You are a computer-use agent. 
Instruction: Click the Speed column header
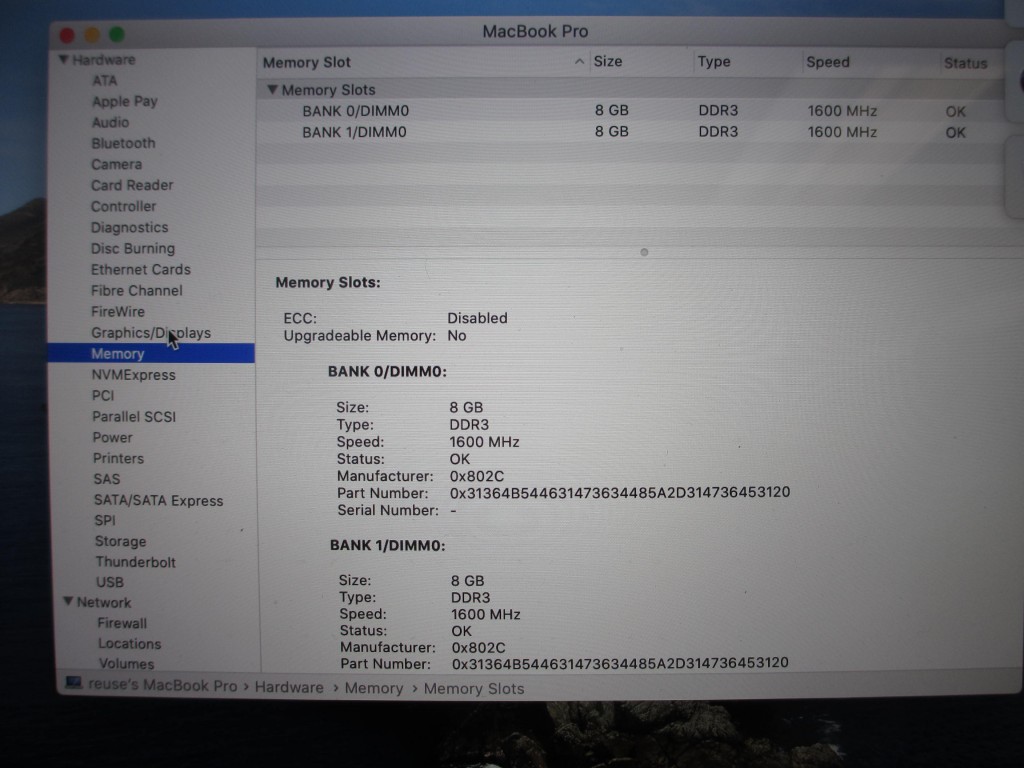[x=827, y=62]
